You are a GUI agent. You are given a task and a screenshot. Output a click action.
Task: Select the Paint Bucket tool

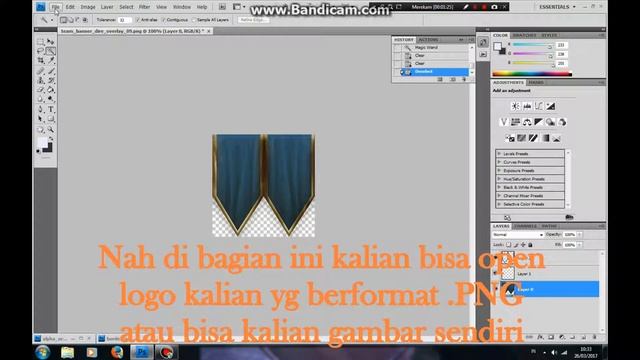pos(51,89)
